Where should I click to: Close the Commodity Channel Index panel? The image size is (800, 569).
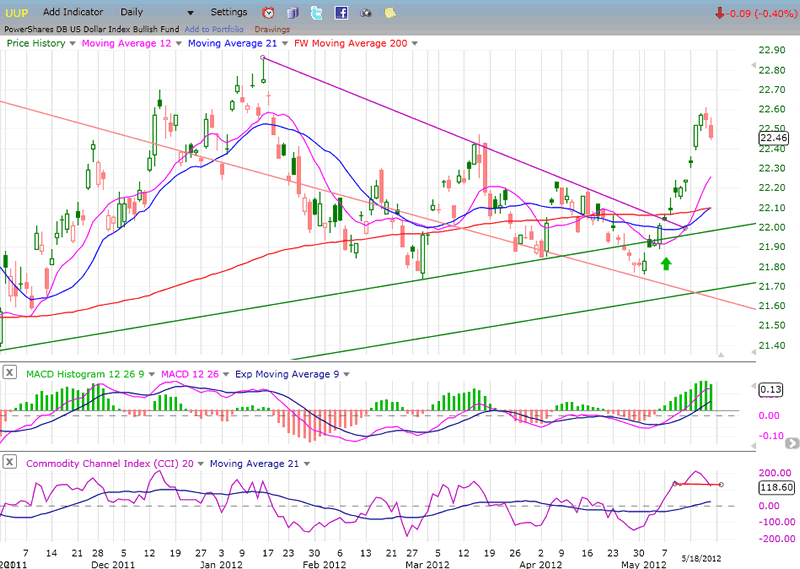click(9, 462)
